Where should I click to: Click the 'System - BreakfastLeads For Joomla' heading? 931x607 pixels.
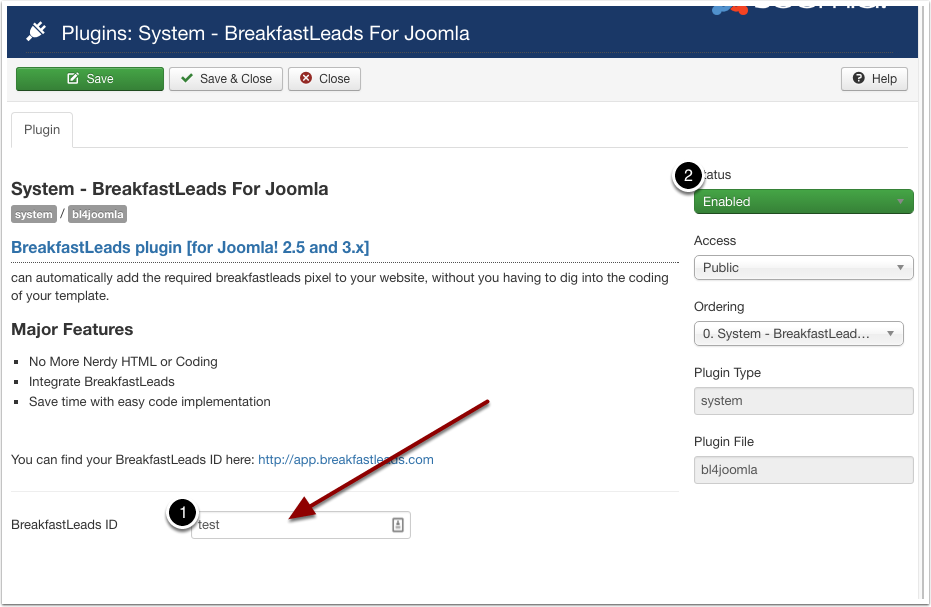(170, 189)
